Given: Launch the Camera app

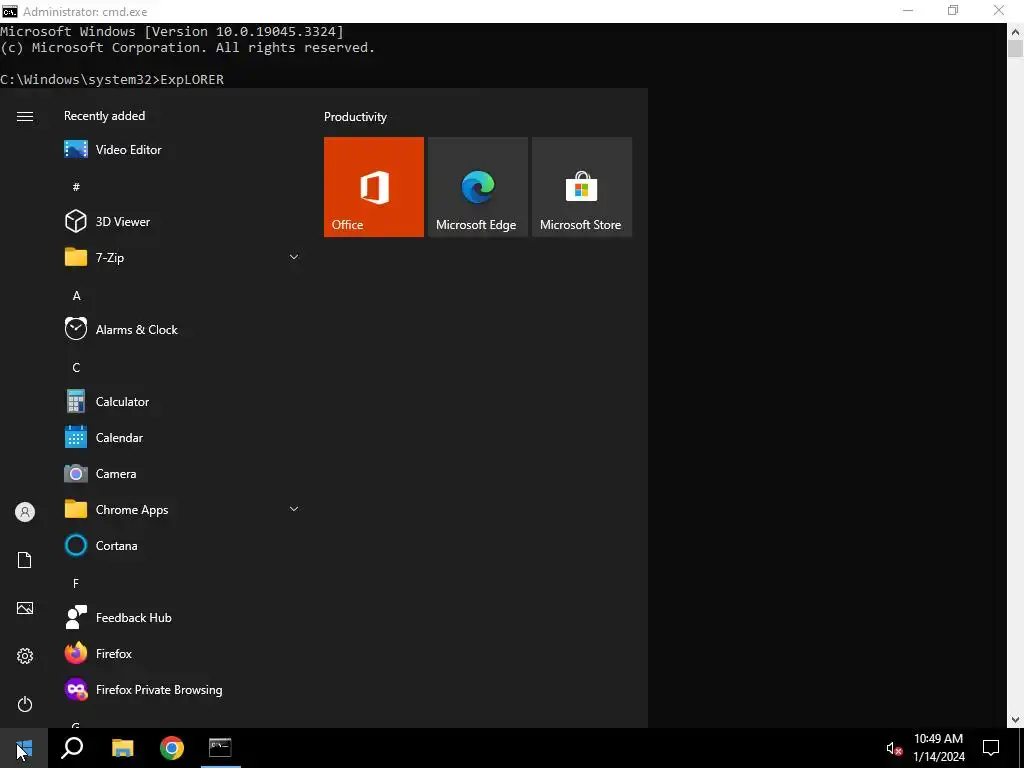Looking at the screenshot, I should (182, 473).
